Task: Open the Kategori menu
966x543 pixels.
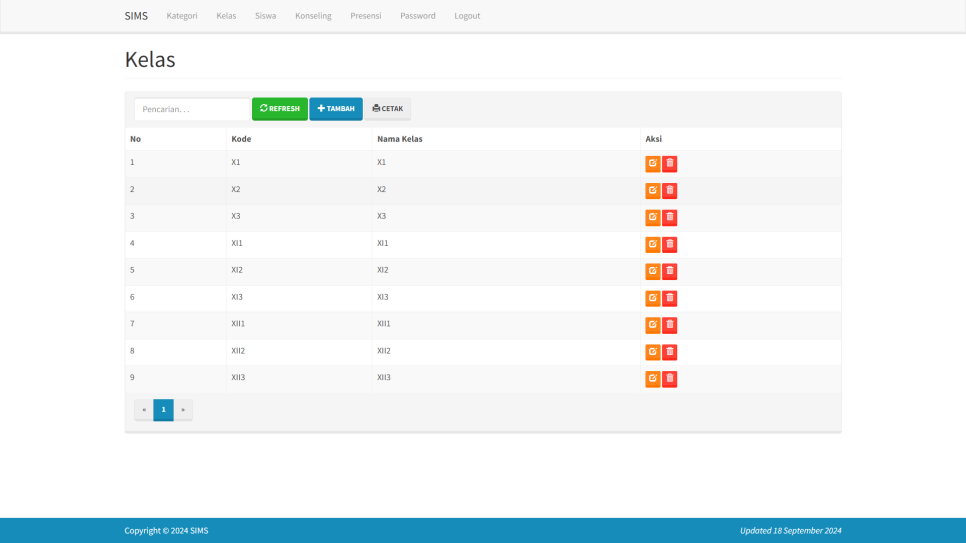Action: point(182,16)
